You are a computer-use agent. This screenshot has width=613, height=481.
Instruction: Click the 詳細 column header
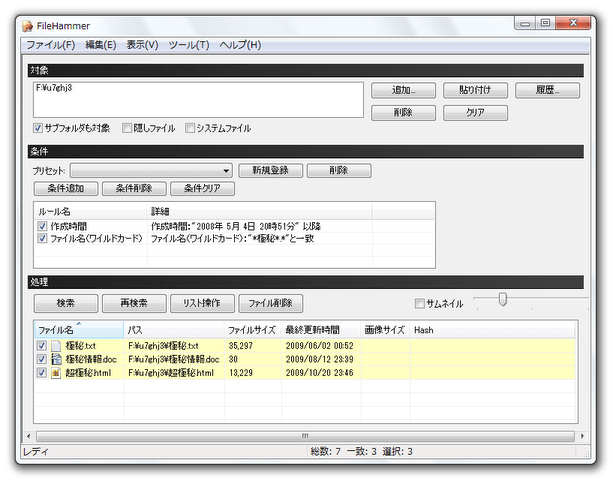[x=260, y=212]
